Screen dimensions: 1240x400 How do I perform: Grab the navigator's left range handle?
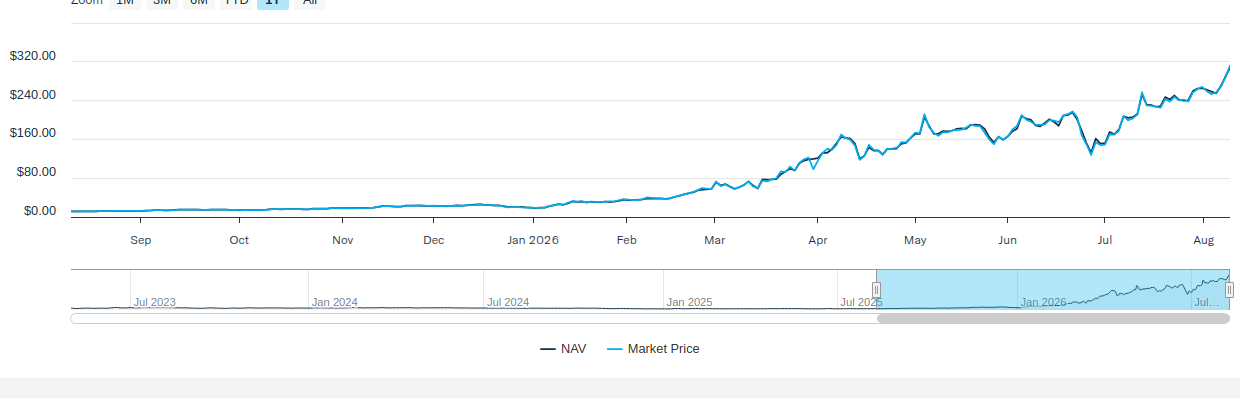click(876, 290)
